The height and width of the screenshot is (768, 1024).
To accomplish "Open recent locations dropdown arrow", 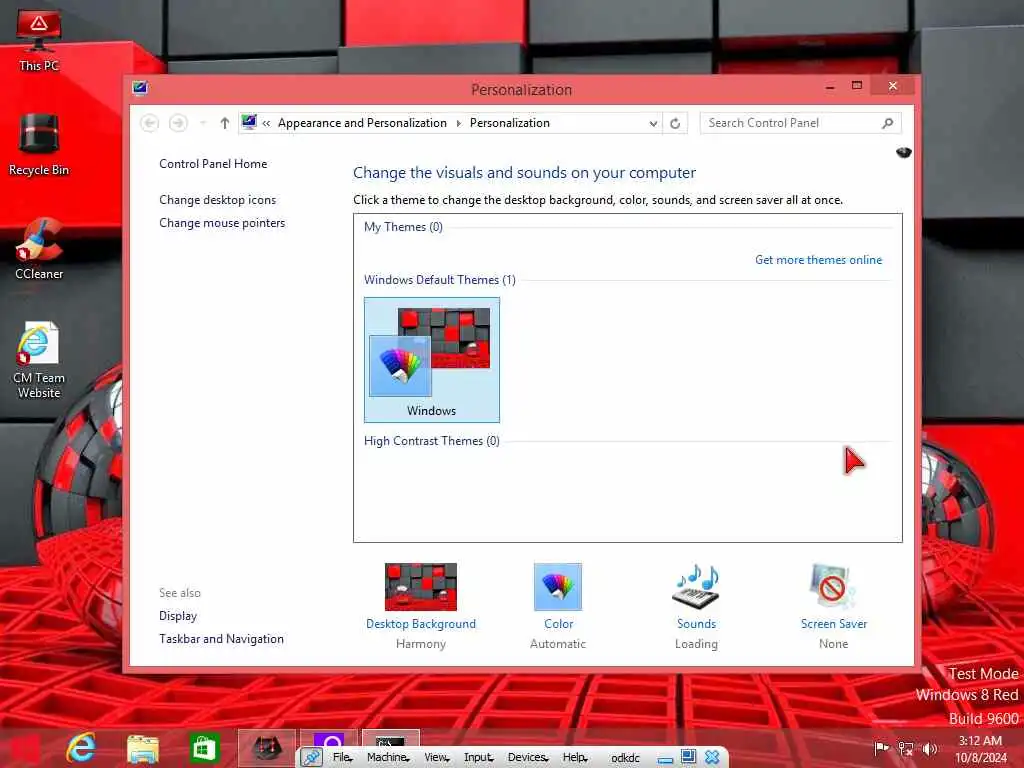I will 203,123.
